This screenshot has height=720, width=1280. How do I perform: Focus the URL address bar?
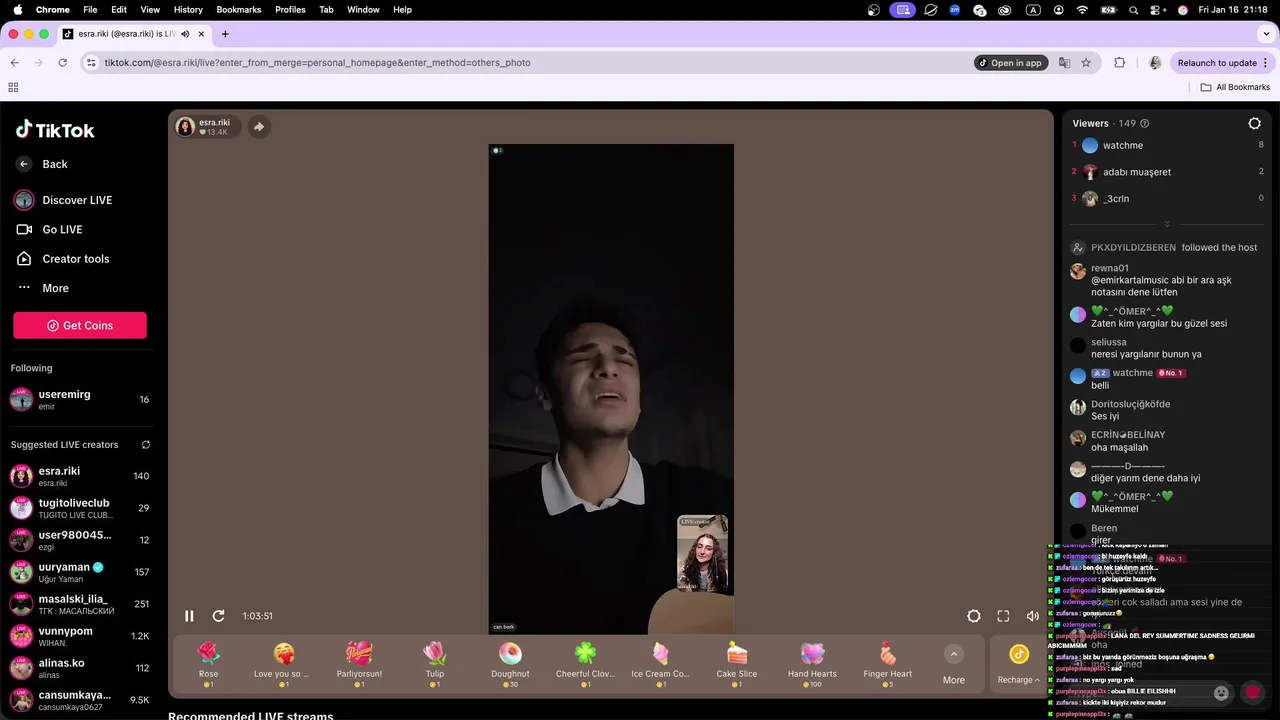click(530, 63)
